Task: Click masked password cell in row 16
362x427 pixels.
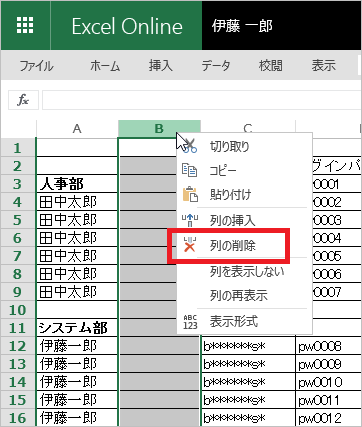Action: (248, 418)
